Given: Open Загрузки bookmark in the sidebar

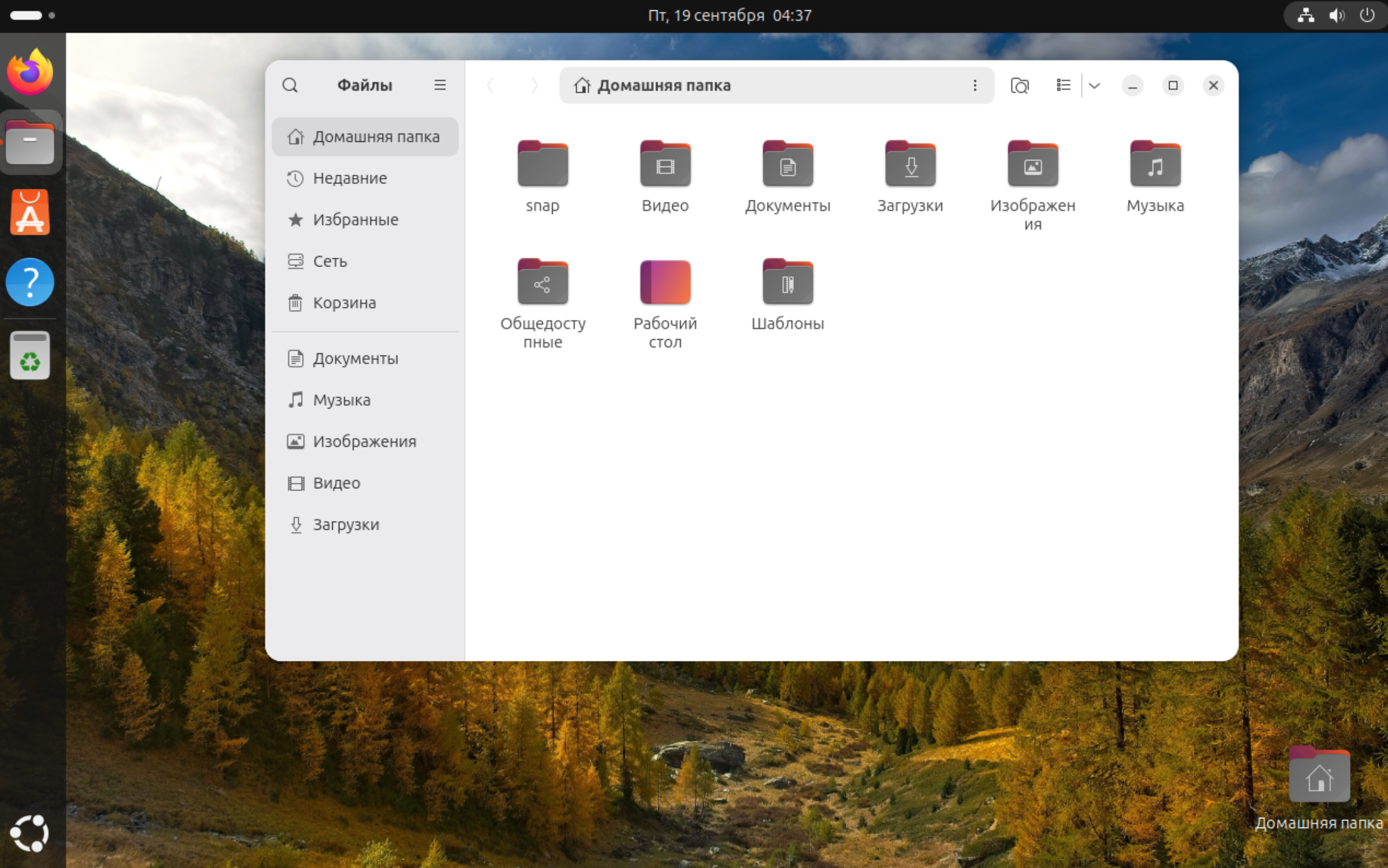Looking at the screenshot, I should point(365,524).
